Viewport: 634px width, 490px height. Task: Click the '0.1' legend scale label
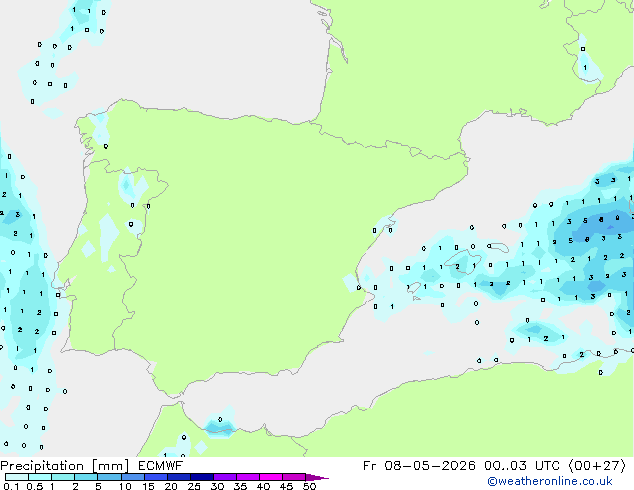tap(11, 486)
